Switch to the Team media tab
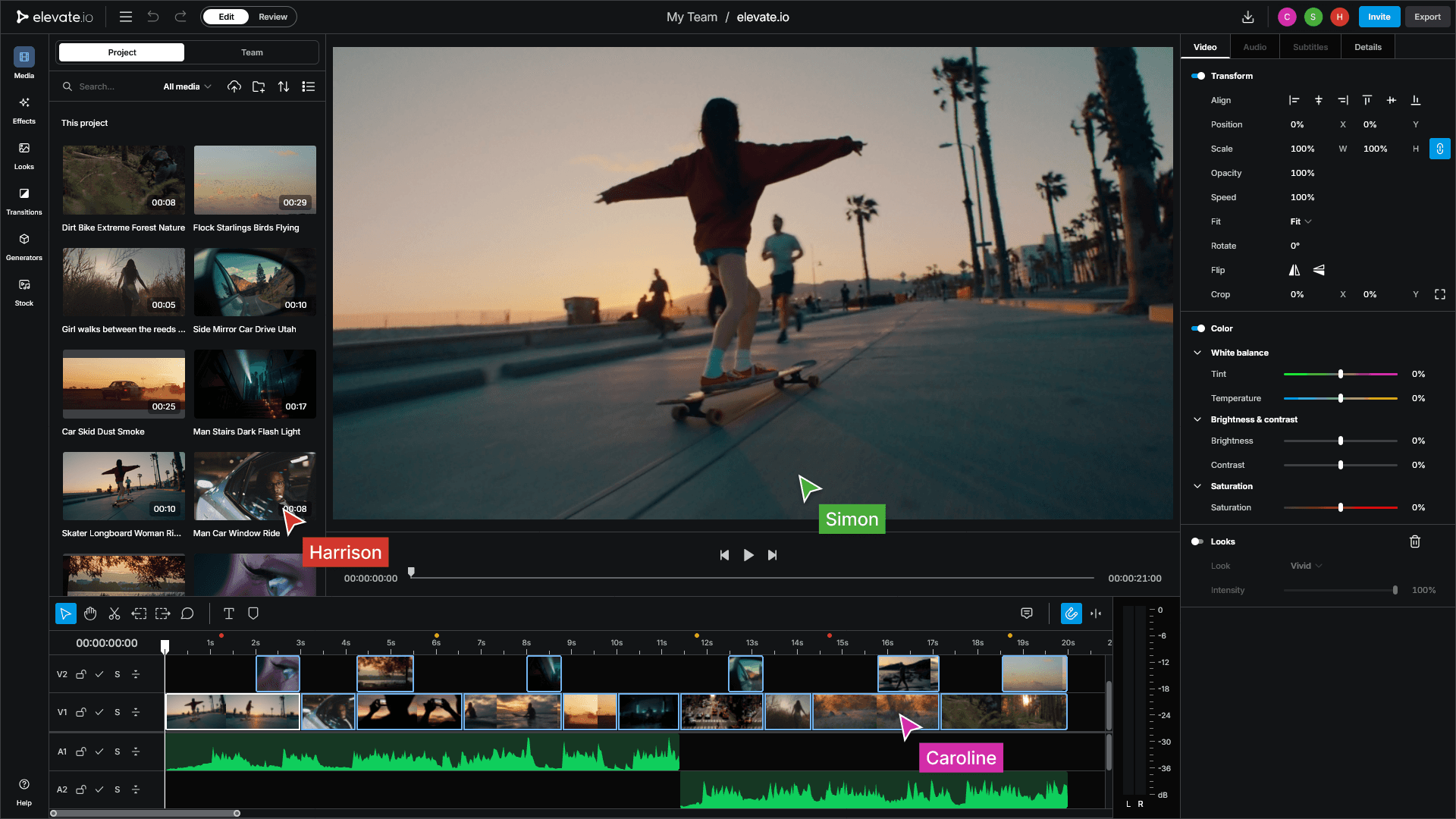Screen dimensions: 1456x819 click(252, 52)
